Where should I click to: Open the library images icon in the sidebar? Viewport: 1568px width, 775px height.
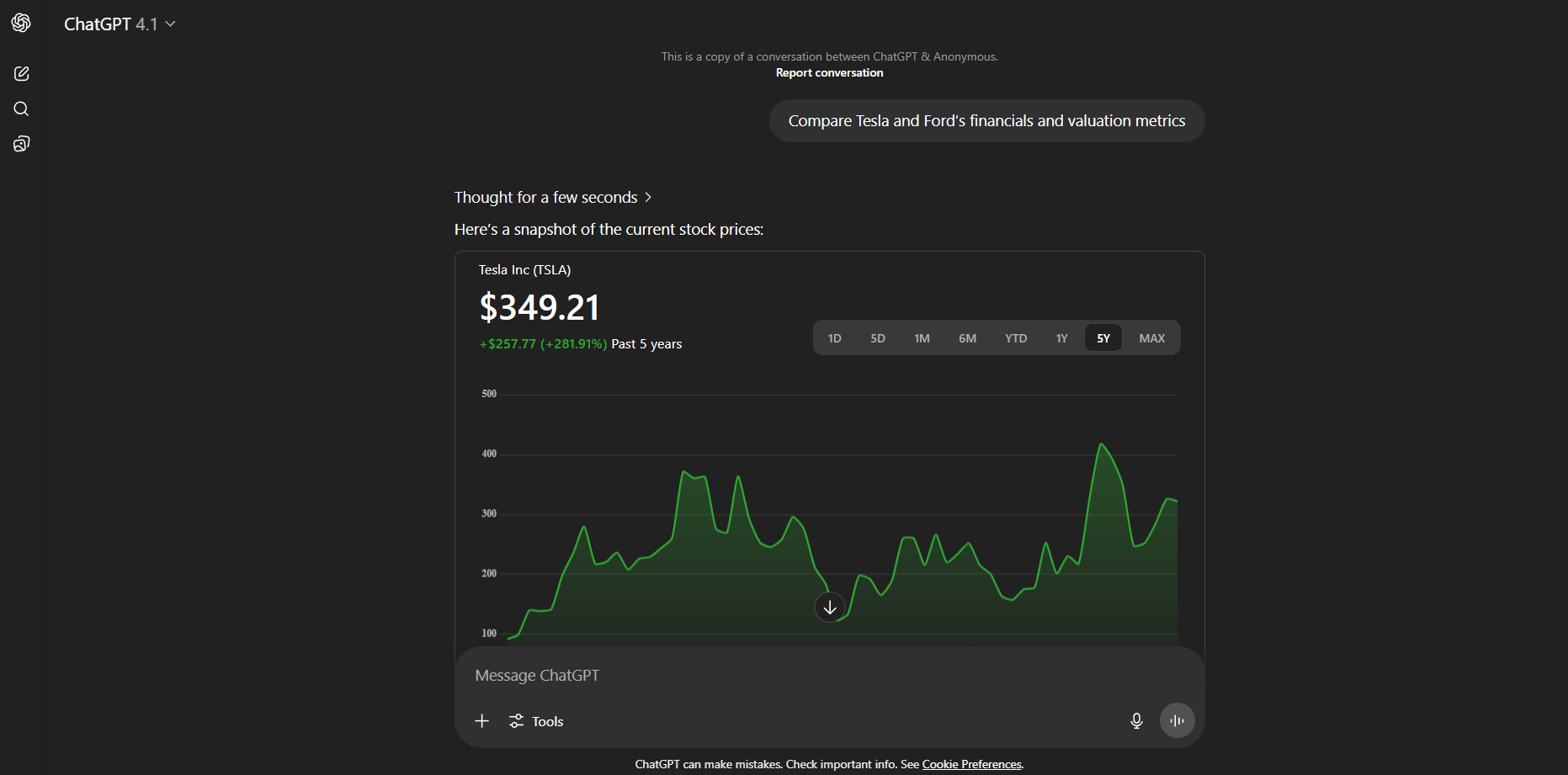21,144
